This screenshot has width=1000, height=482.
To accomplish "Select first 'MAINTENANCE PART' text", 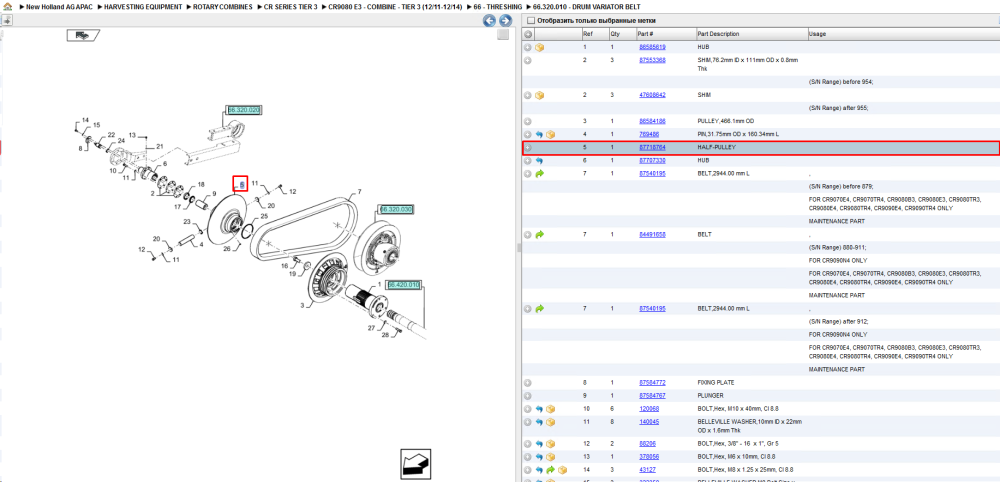I will point(837,221).
